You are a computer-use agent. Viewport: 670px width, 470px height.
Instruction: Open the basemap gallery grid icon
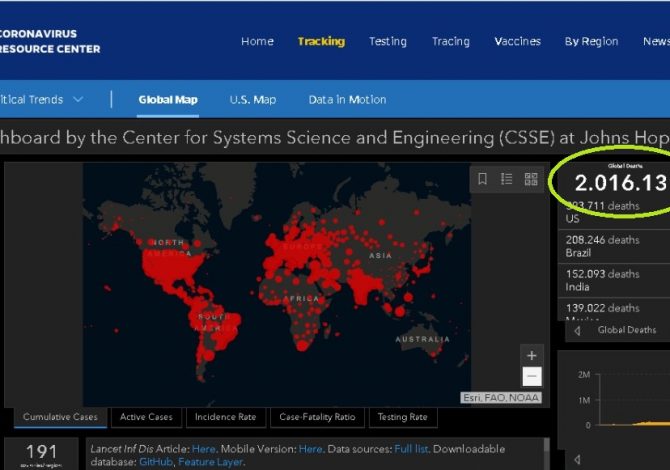[x=531, y=179]
